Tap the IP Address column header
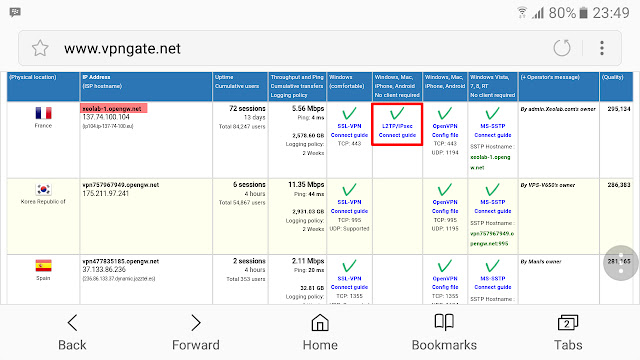The image size is (640, 360). coord(146,86)
